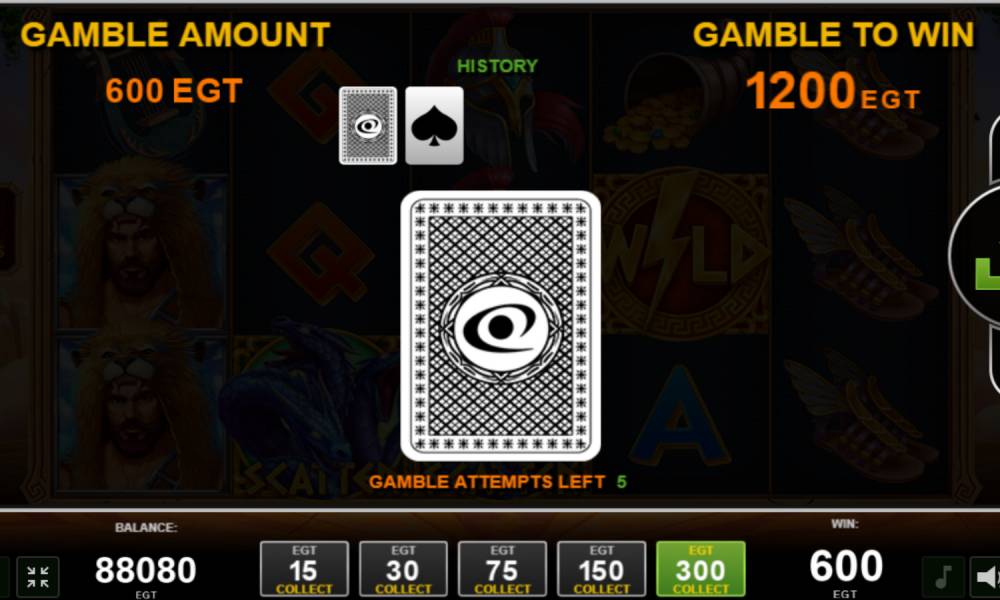Click the 88080 balance display

coord(145,570)
